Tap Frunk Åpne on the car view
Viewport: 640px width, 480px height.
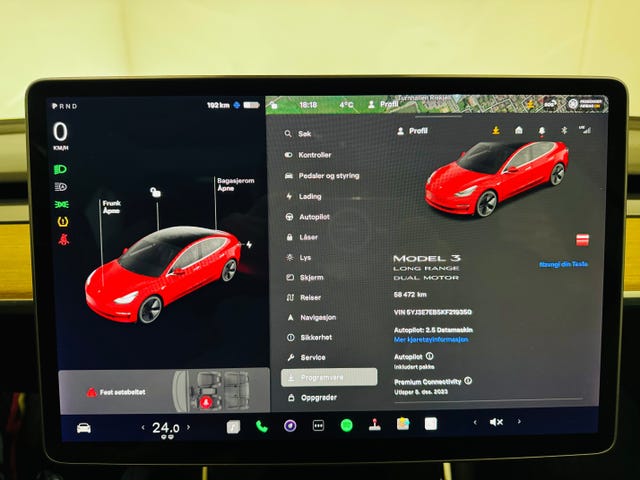coord(111,207)
